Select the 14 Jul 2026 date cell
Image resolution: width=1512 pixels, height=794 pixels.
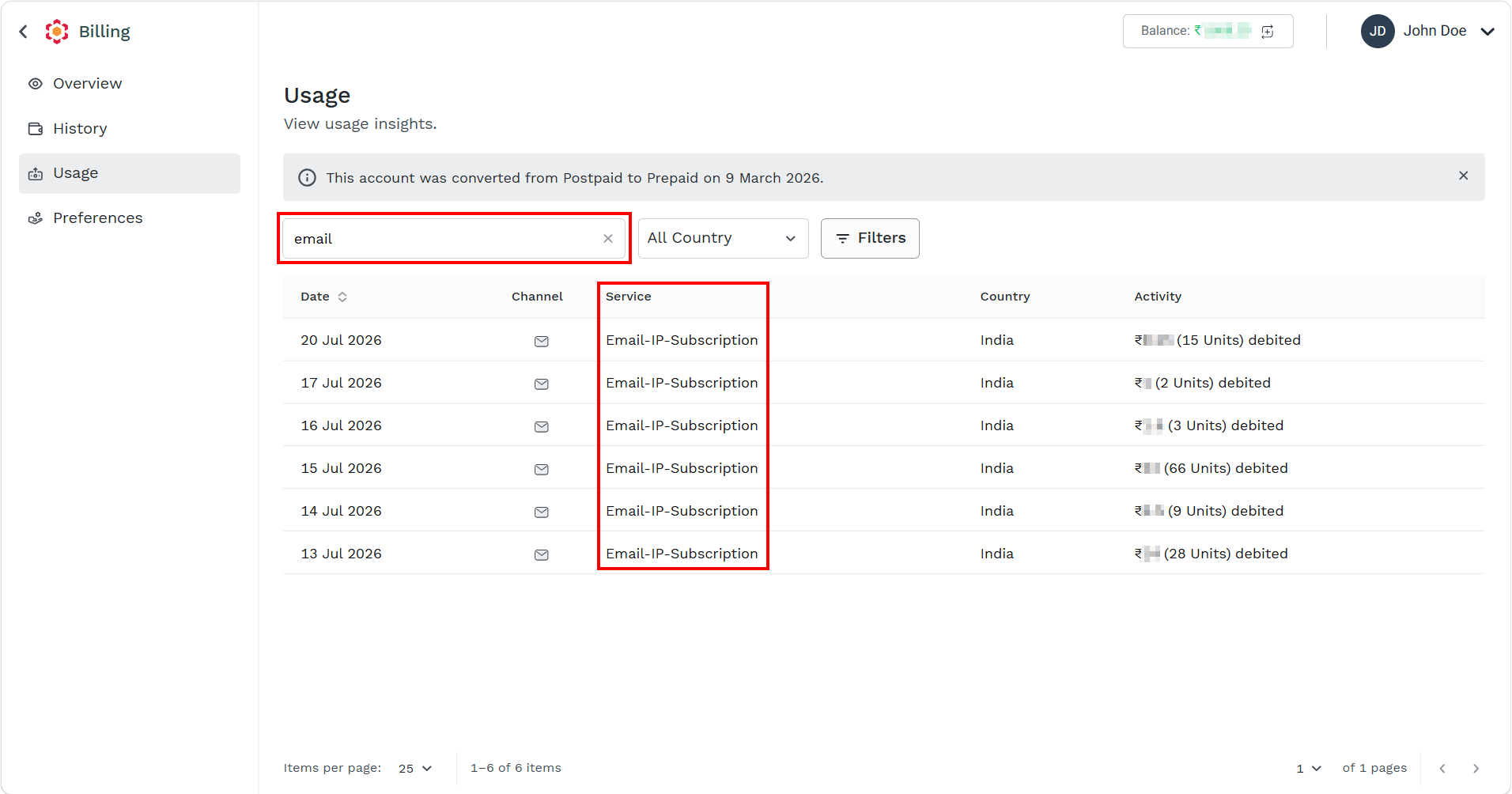pyautogui.click(x=341, y=511)
